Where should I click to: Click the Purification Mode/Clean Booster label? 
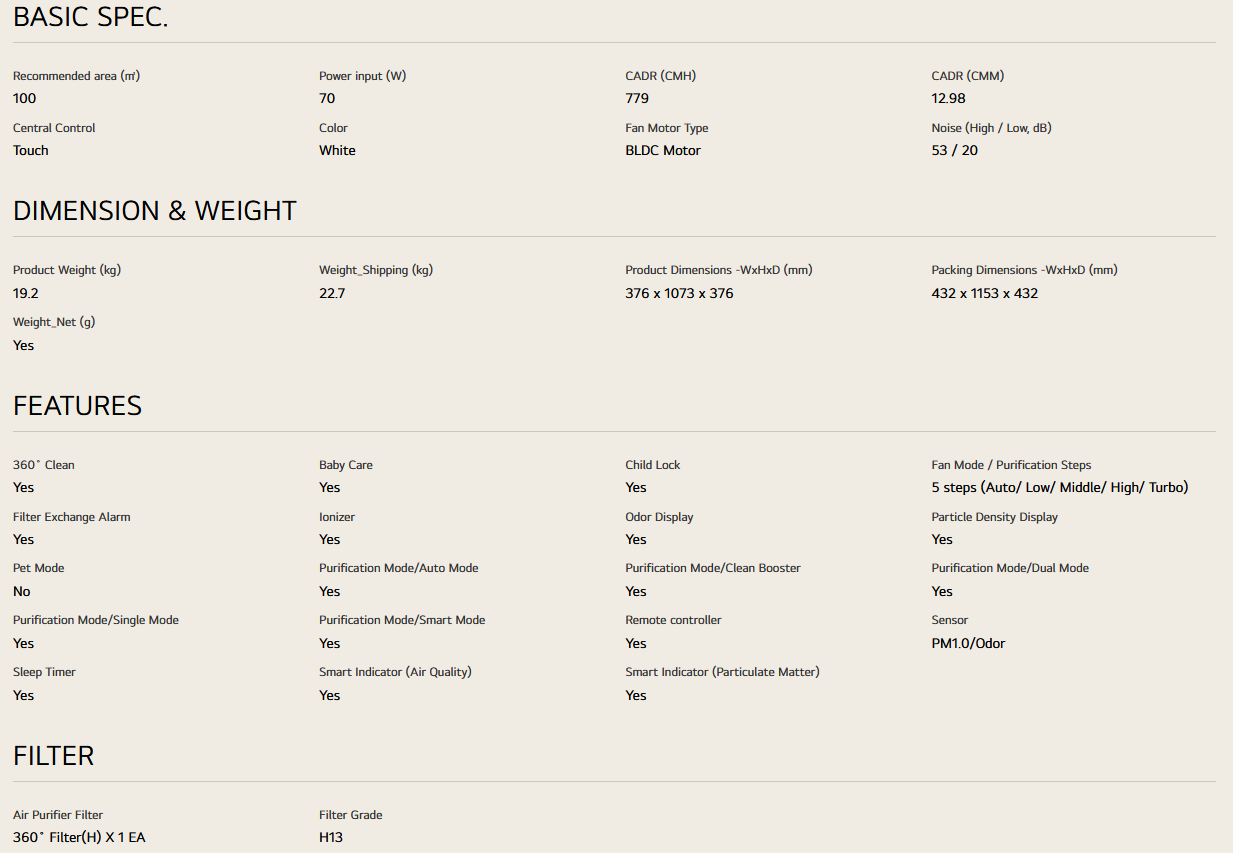tap(713, 568)
